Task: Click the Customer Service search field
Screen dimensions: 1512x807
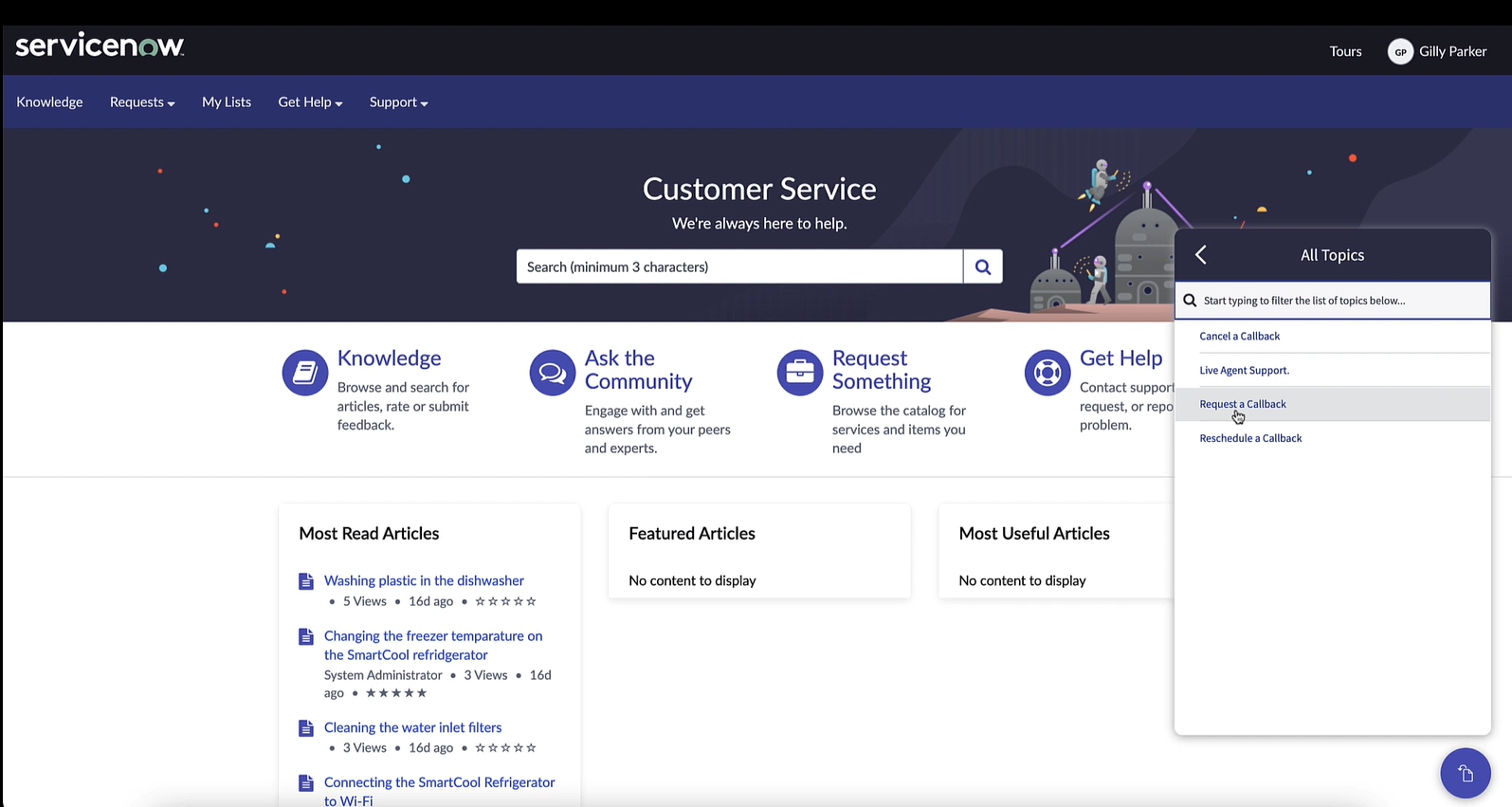Action: (x=739, y=266)
